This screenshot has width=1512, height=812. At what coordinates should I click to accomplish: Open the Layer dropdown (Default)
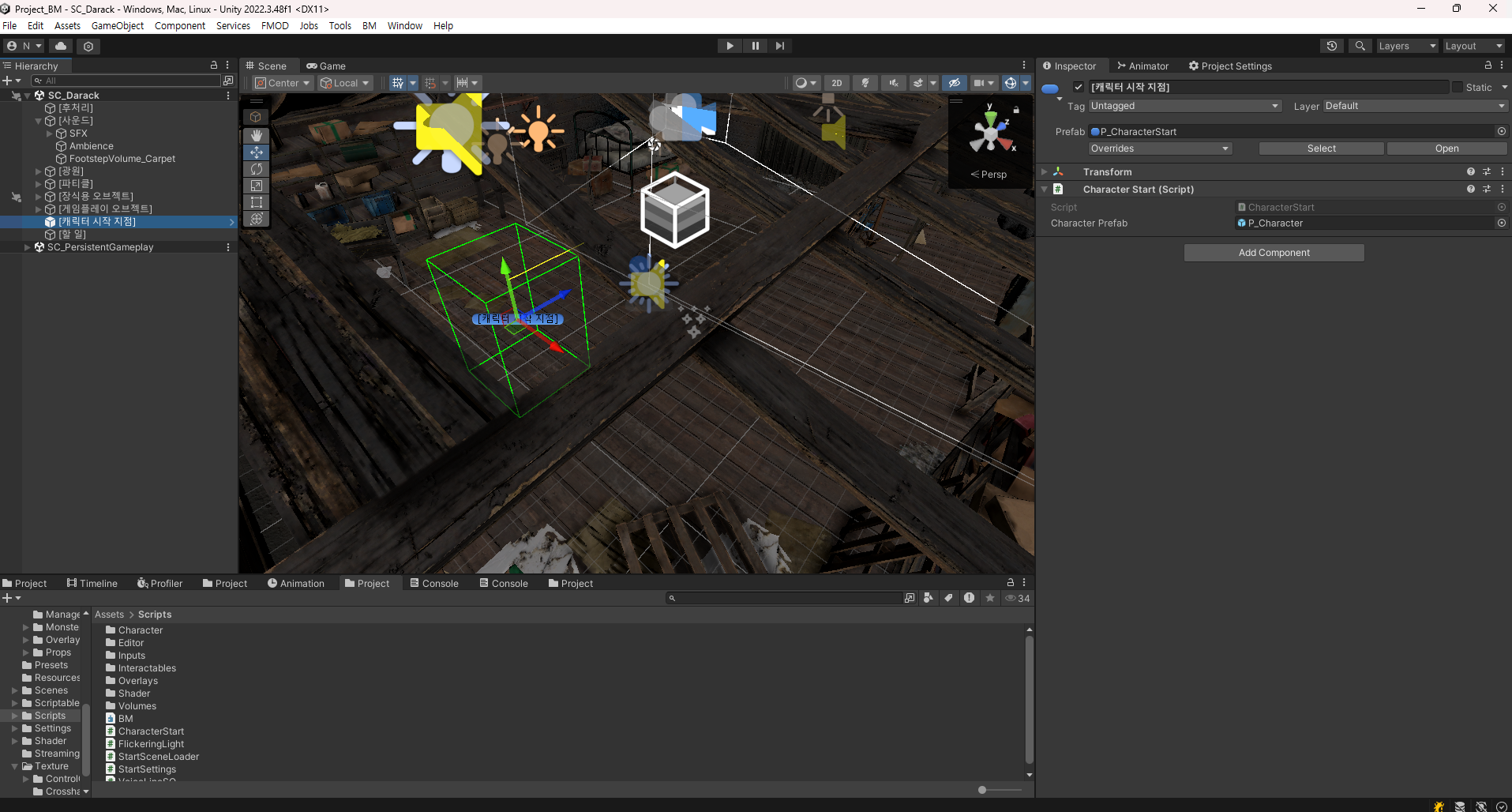tap(1416, 106)
